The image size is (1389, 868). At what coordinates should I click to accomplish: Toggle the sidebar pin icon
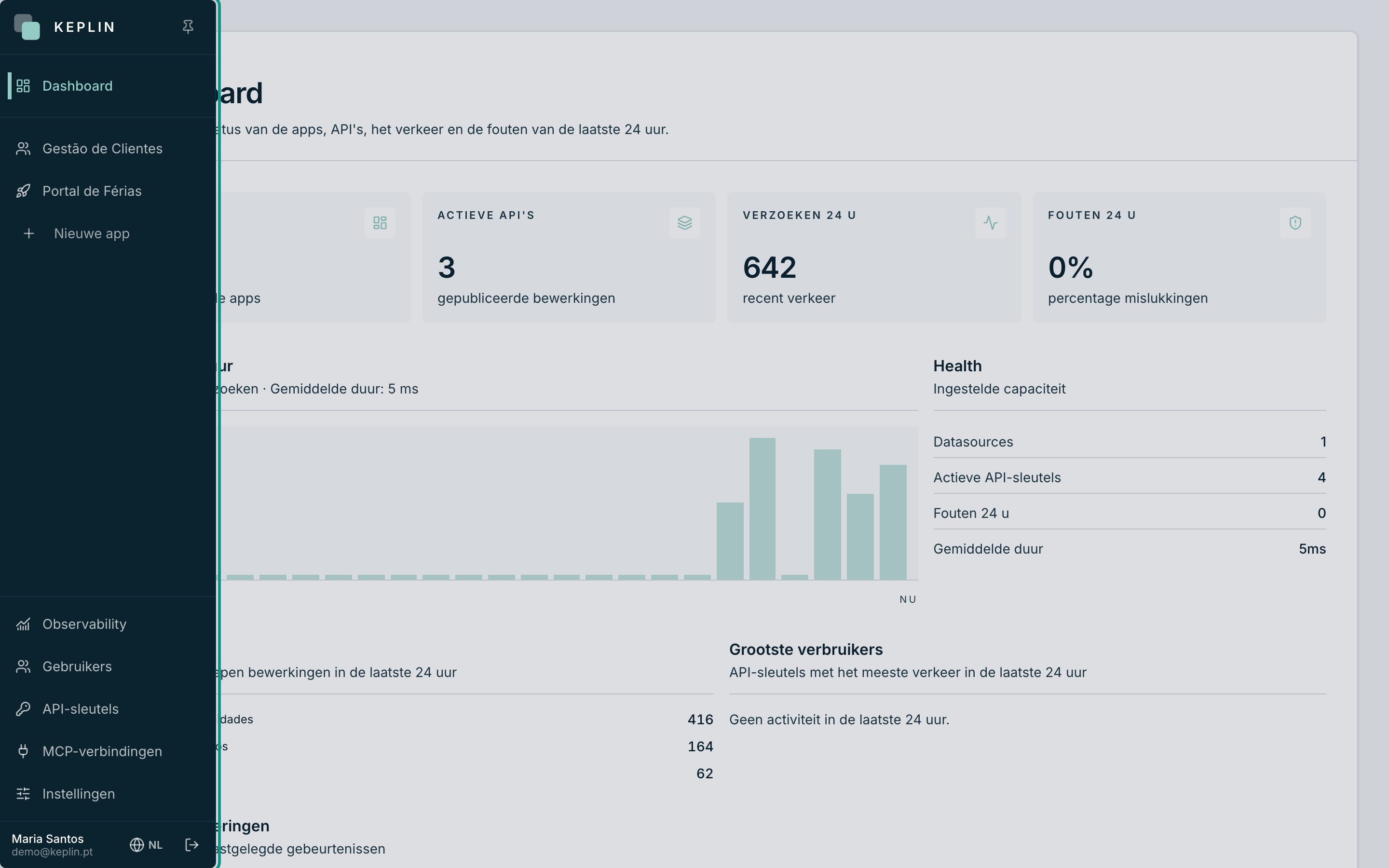tap(188, 27)
